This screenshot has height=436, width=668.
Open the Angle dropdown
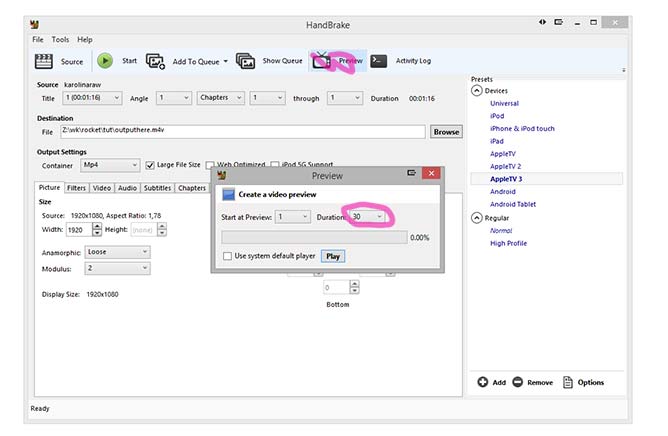(173, 98)
